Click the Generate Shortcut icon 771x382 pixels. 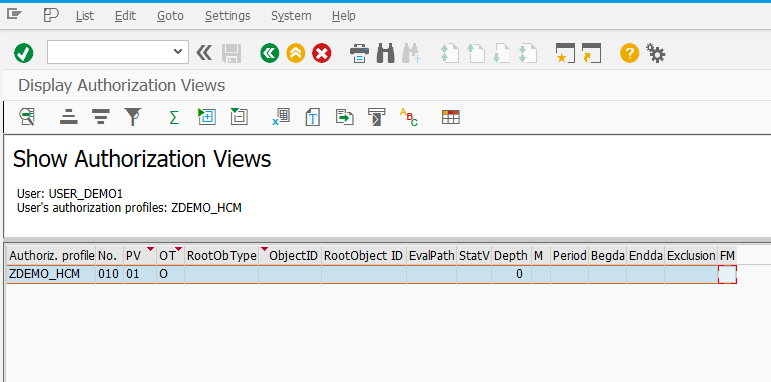[591, 53]
